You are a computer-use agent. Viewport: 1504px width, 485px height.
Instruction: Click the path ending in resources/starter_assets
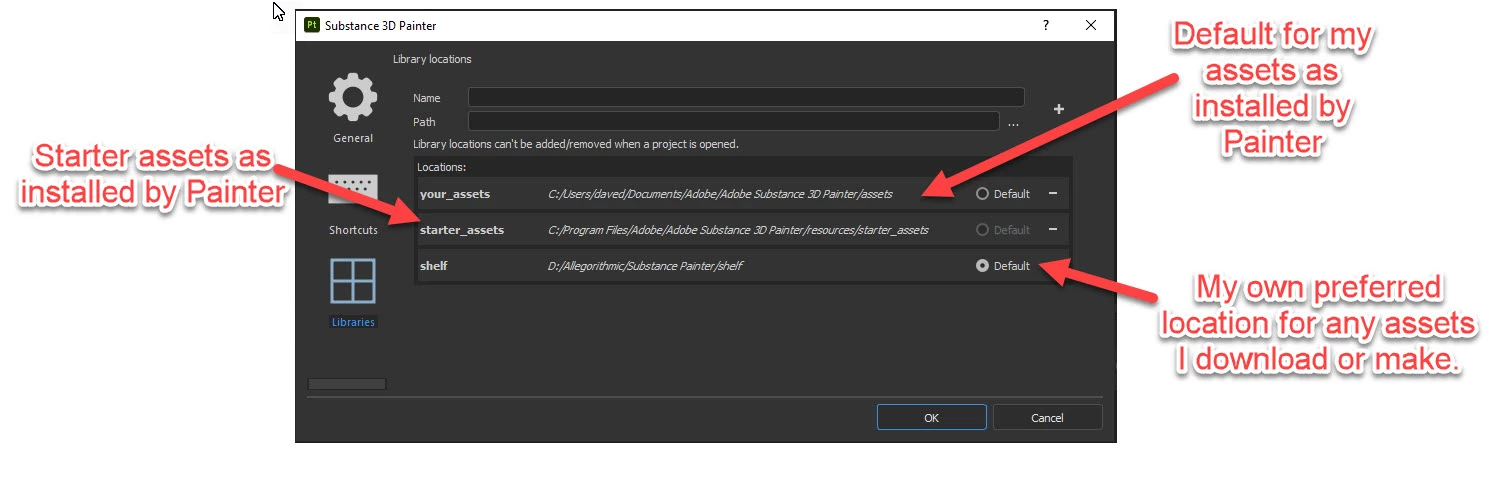tap(738, 230)
